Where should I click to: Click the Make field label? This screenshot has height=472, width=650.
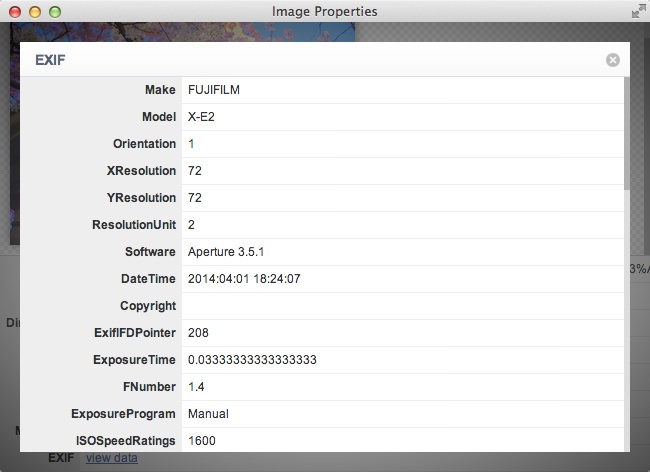pyautogui.click(x=160, y=90)
